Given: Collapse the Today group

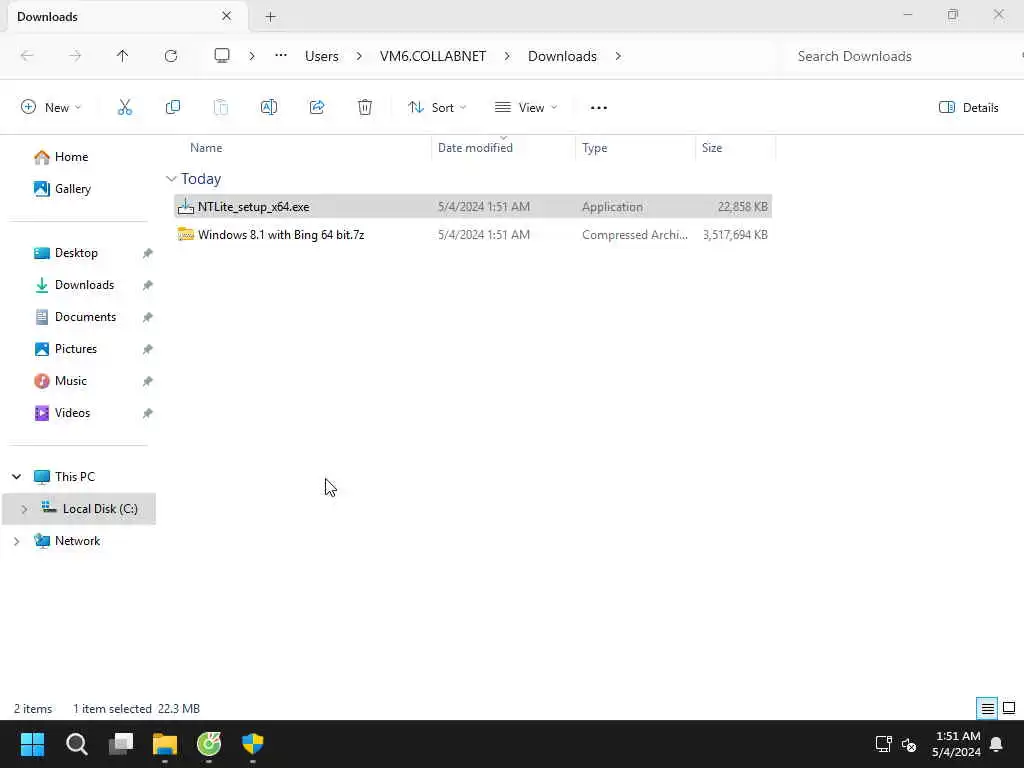Looking at the screenshot, I should click(x=171, y=179).
